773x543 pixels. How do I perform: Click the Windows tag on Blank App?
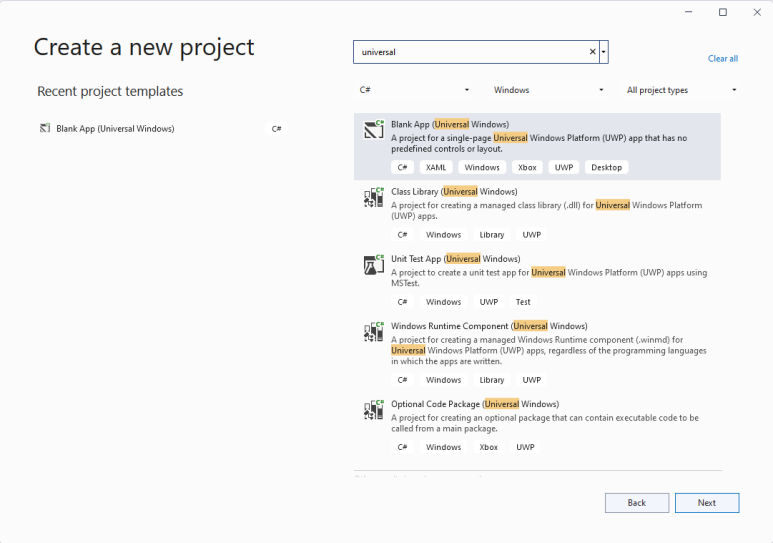coord(482,167)
